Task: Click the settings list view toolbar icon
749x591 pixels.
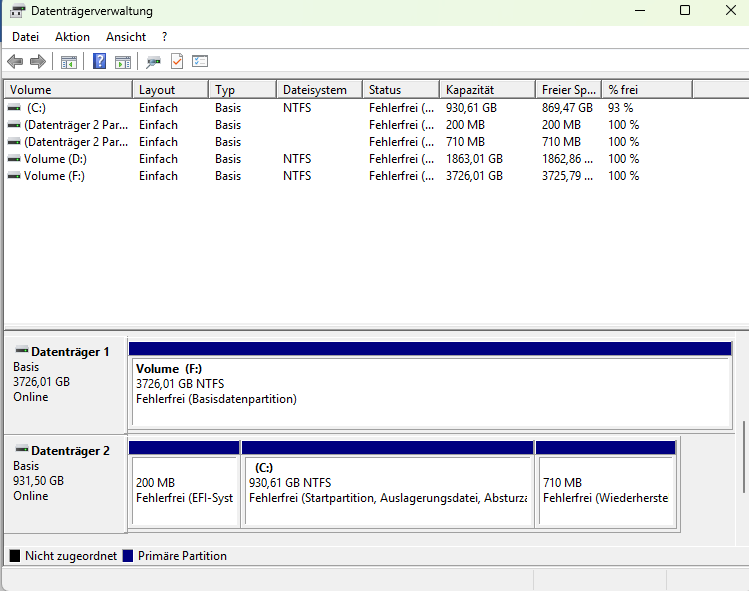Action: point(200,61)
